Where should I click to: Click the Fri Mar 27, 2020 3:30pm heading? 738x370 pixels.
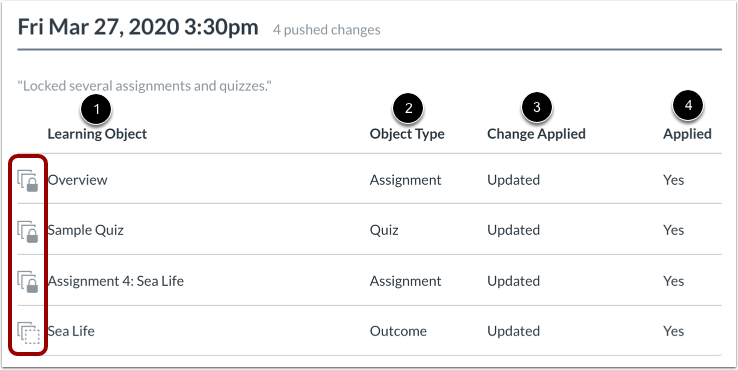click(138, 27)
